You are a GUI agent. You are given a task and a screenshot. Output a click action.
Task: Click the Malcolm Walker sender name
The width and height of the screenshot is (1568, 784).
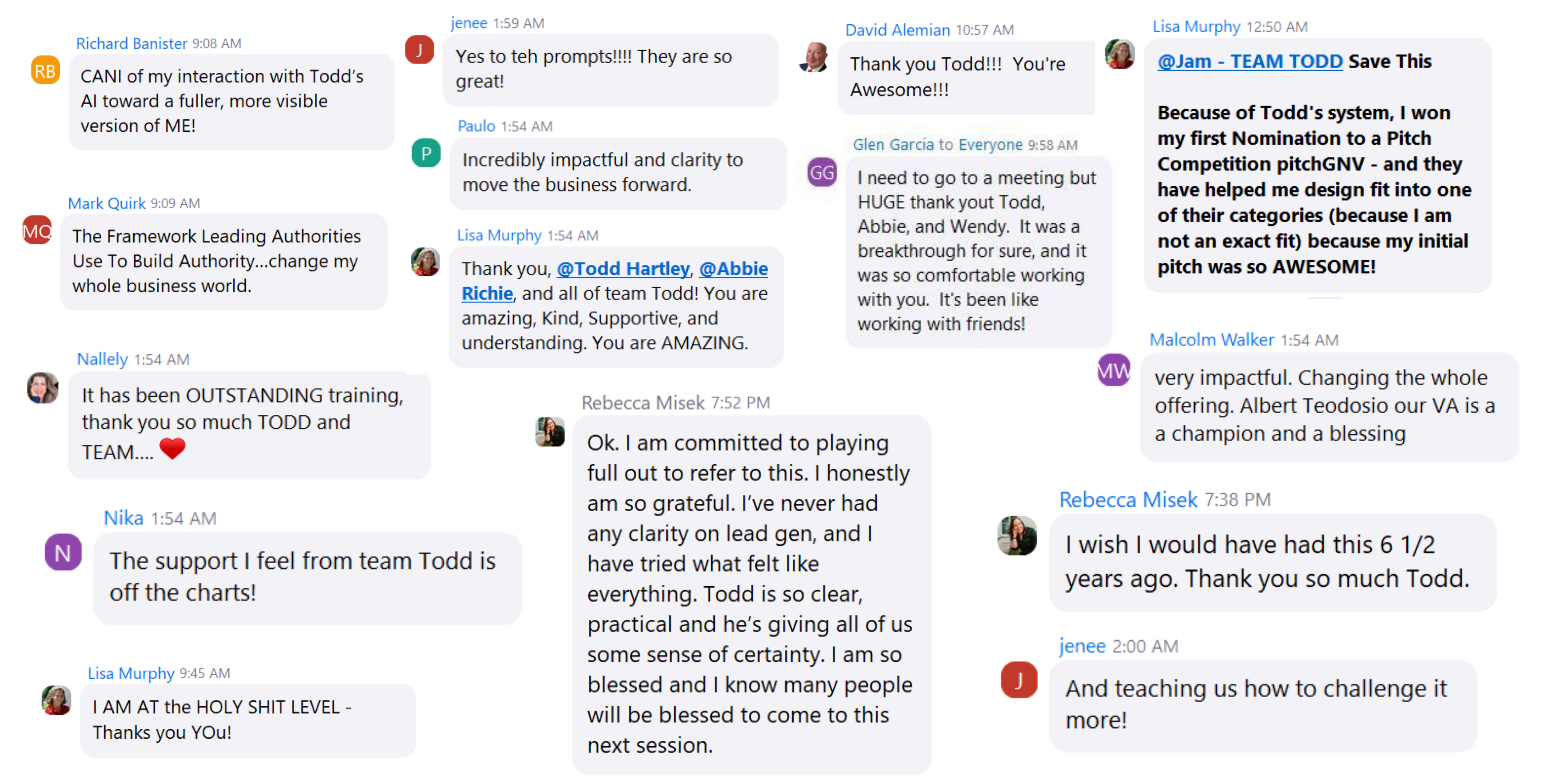(x=1211, y=340)
